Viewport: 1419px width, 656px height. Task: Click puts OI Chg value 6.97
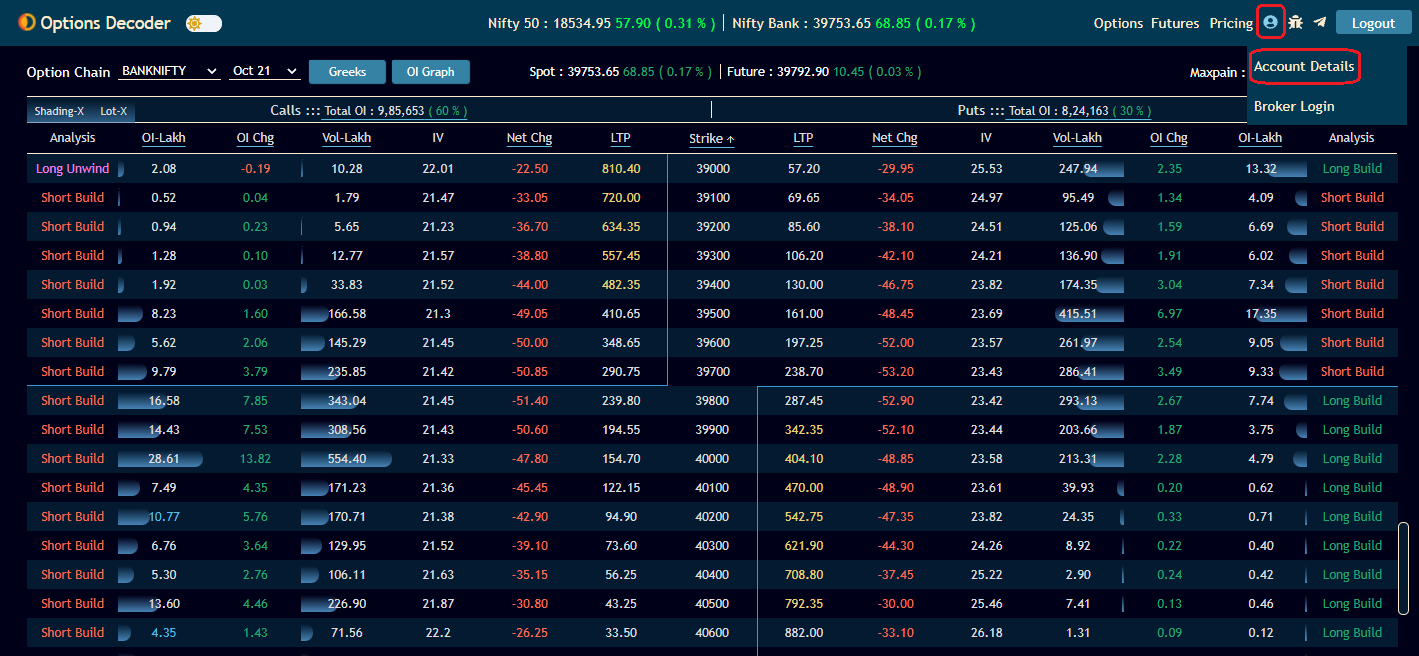click(x=1169, y=314)
